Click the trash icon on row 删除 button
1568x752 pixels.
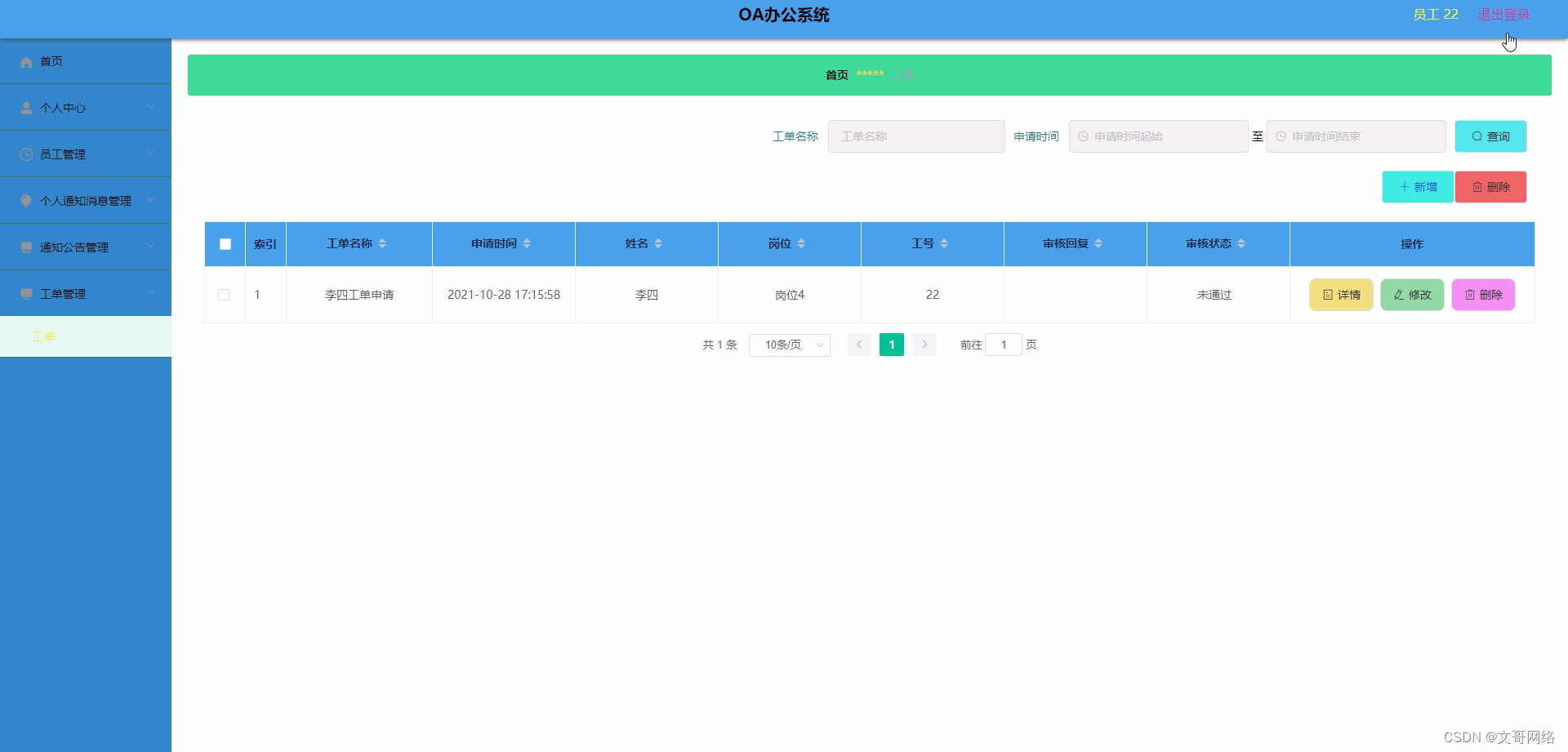click(1470, 295)
